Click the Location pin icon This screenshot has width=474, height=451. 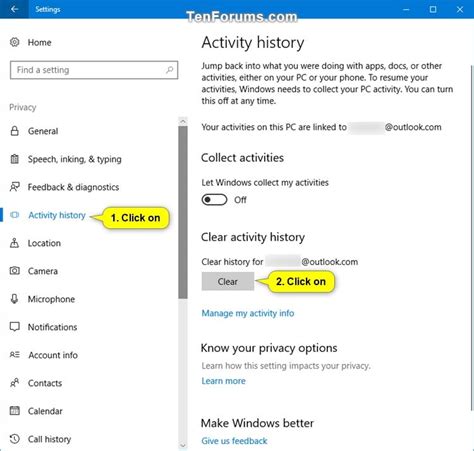point(14,243)
